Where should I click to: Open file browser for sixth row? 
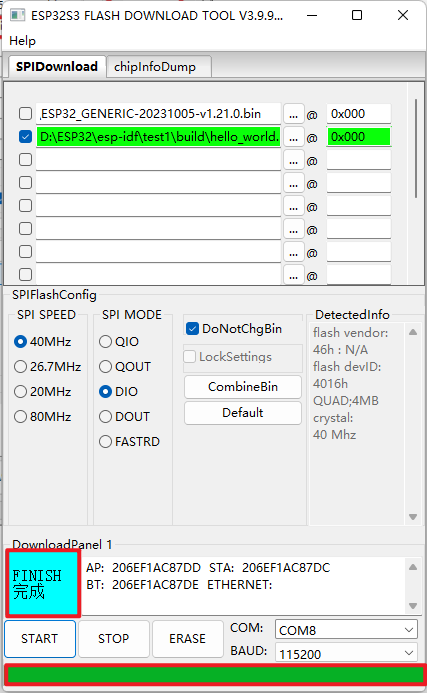click(294, 229)
